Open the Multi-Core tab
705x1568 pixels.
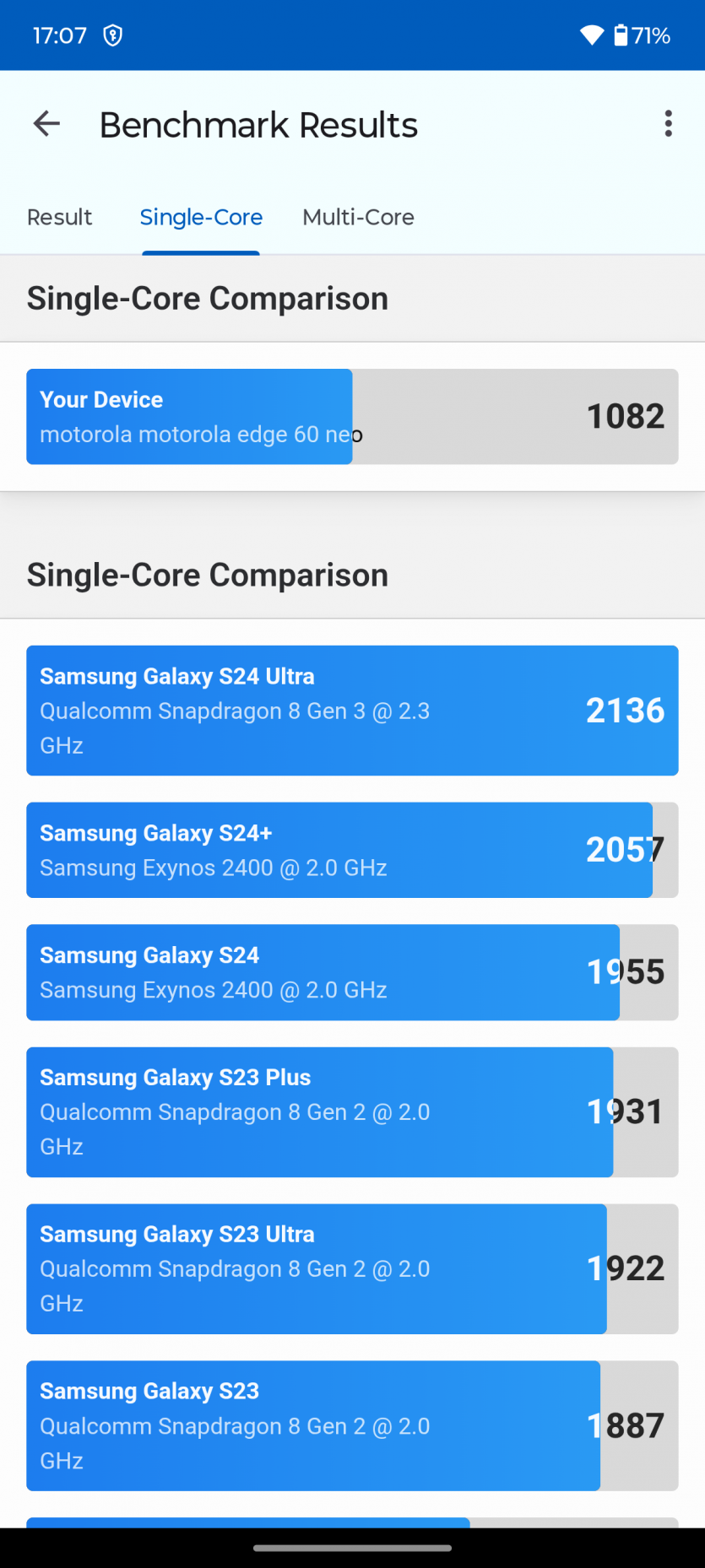pos(358,218)
